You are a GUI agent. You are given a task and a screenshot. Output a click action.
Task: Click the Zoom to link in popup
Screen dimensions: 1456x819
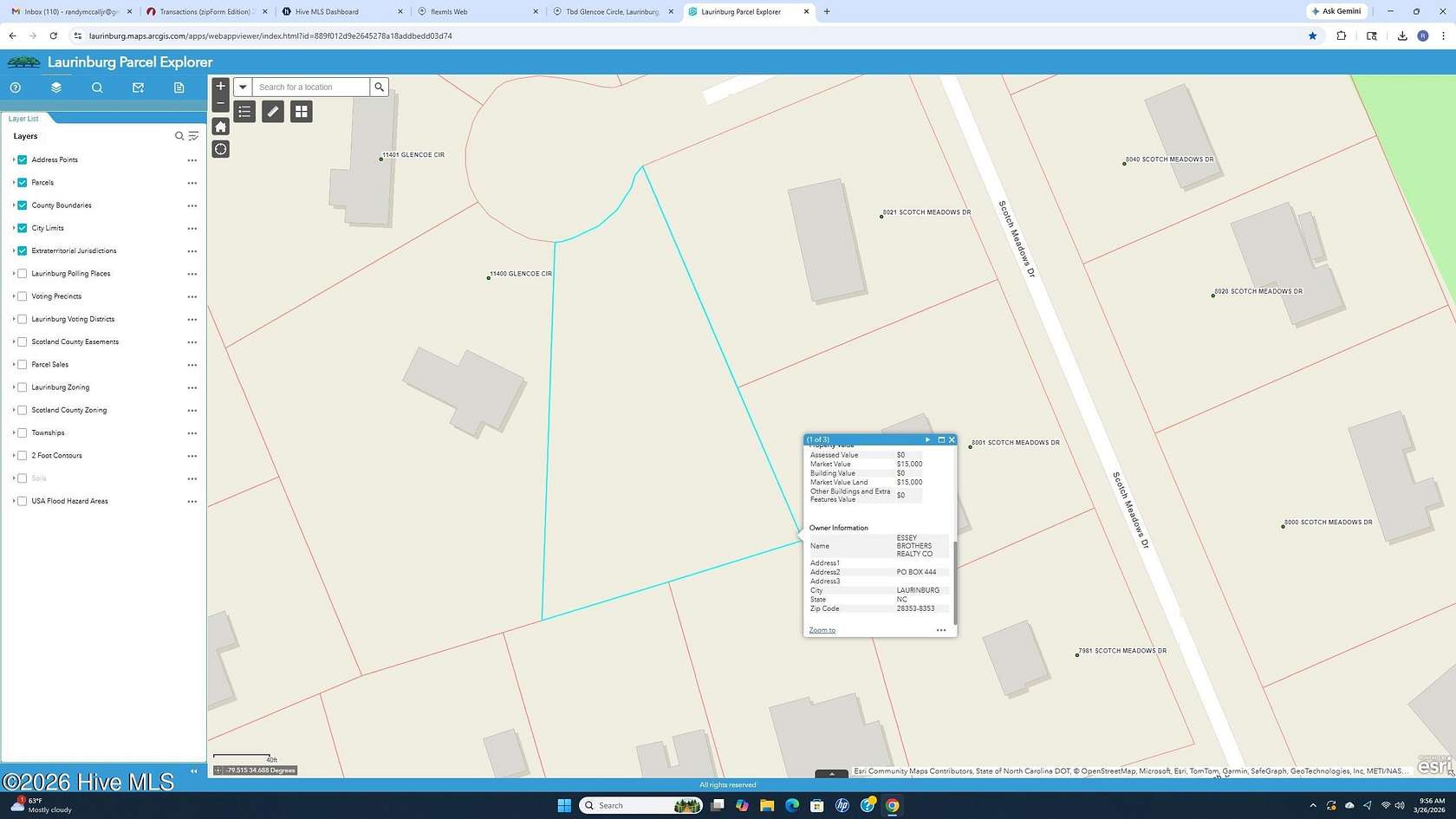click(x=821, y=630)
